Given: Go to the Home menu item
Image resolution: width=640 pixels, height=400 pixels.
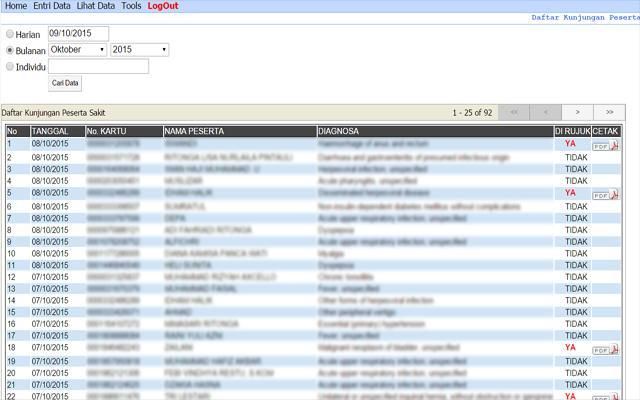Looking at the screenshot, I should (16, 6).
